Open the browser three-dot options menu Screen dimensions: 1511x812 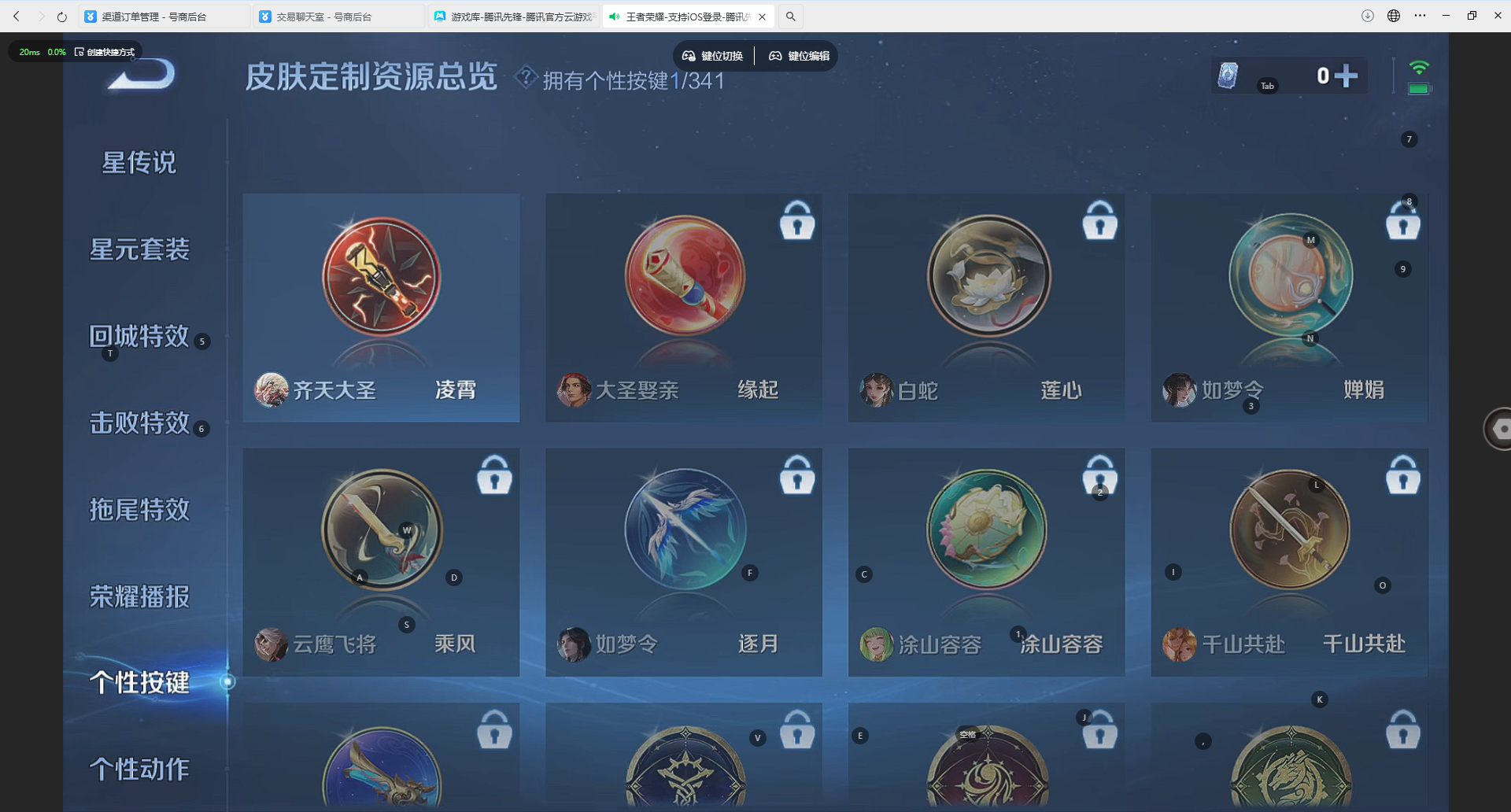tap(1421, 16)
